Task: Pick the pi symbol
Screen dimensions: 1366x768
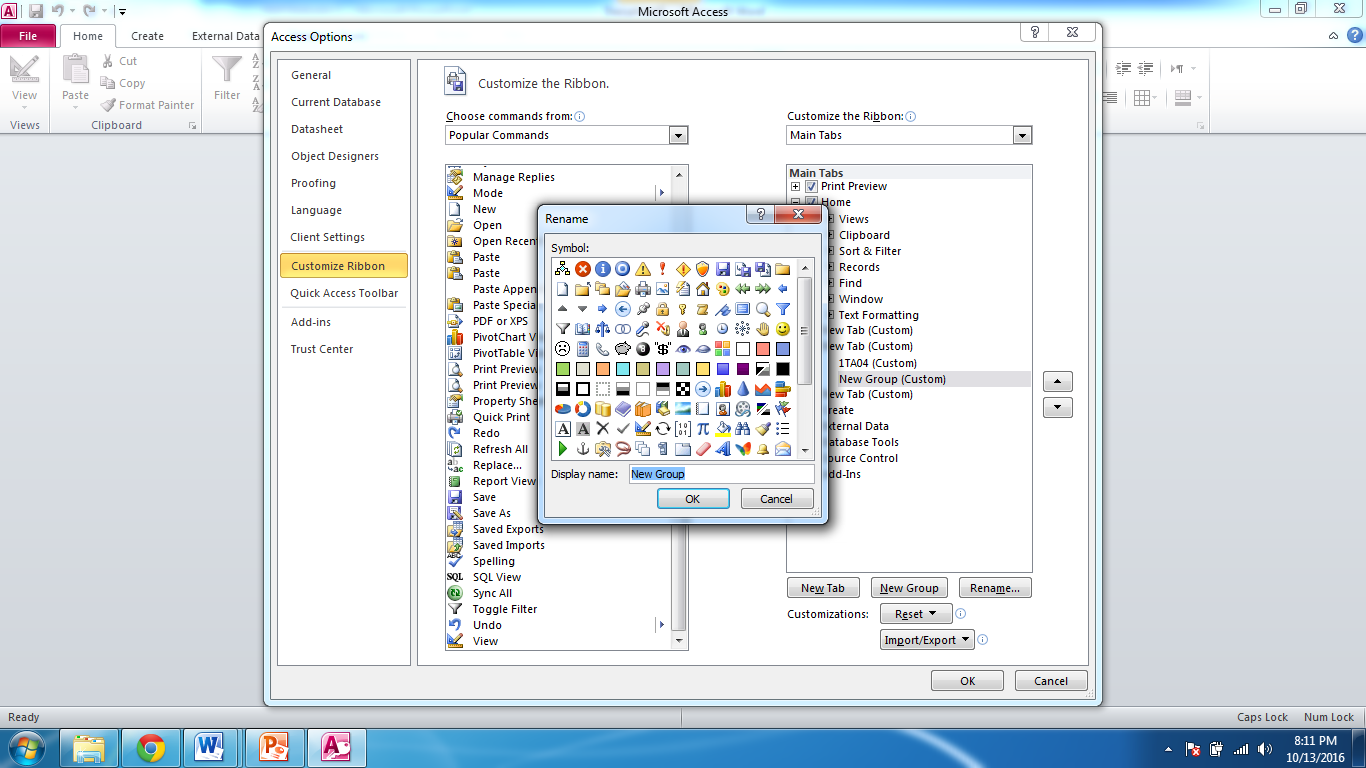Action: pos(702,429)
